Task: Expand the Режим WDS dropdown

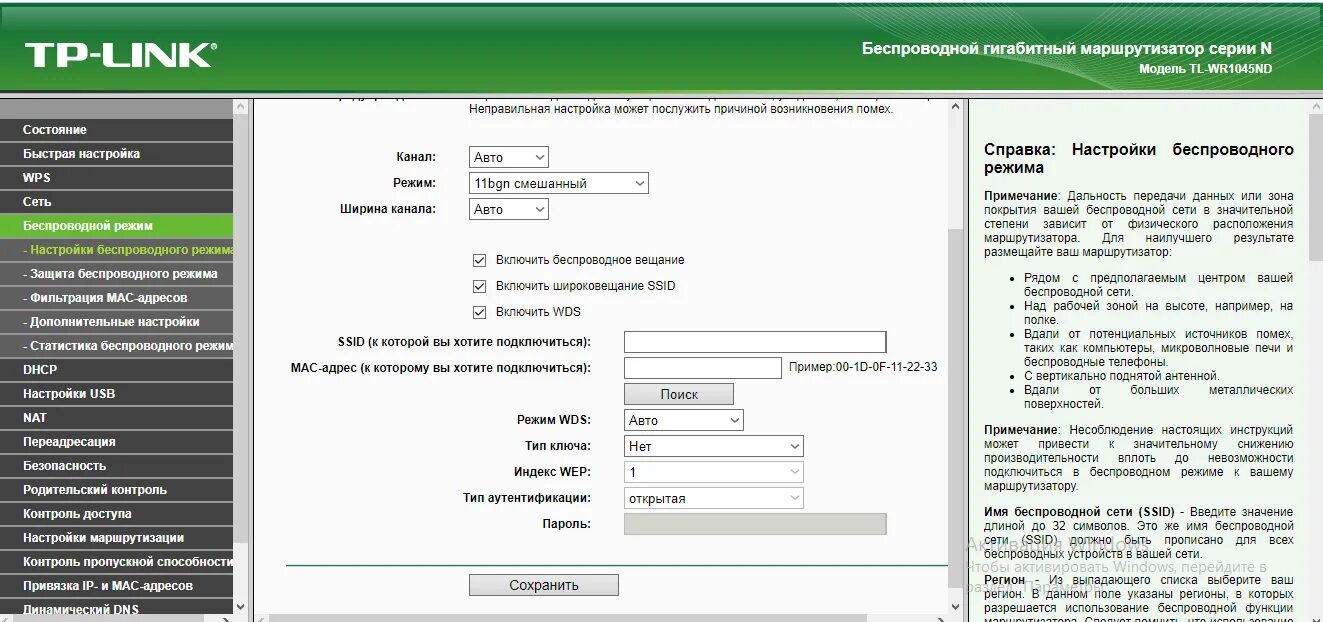Action: coord(684,420)
